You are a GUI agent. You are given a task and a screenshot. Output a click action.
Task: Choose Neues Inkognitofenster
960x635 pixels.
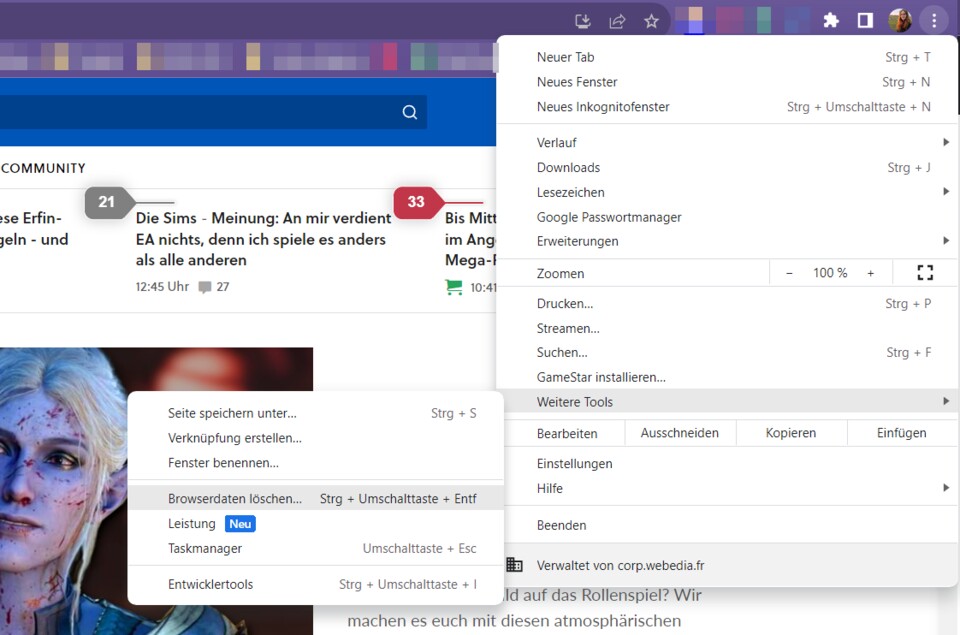pyautogui.click(x=603, y=107)
